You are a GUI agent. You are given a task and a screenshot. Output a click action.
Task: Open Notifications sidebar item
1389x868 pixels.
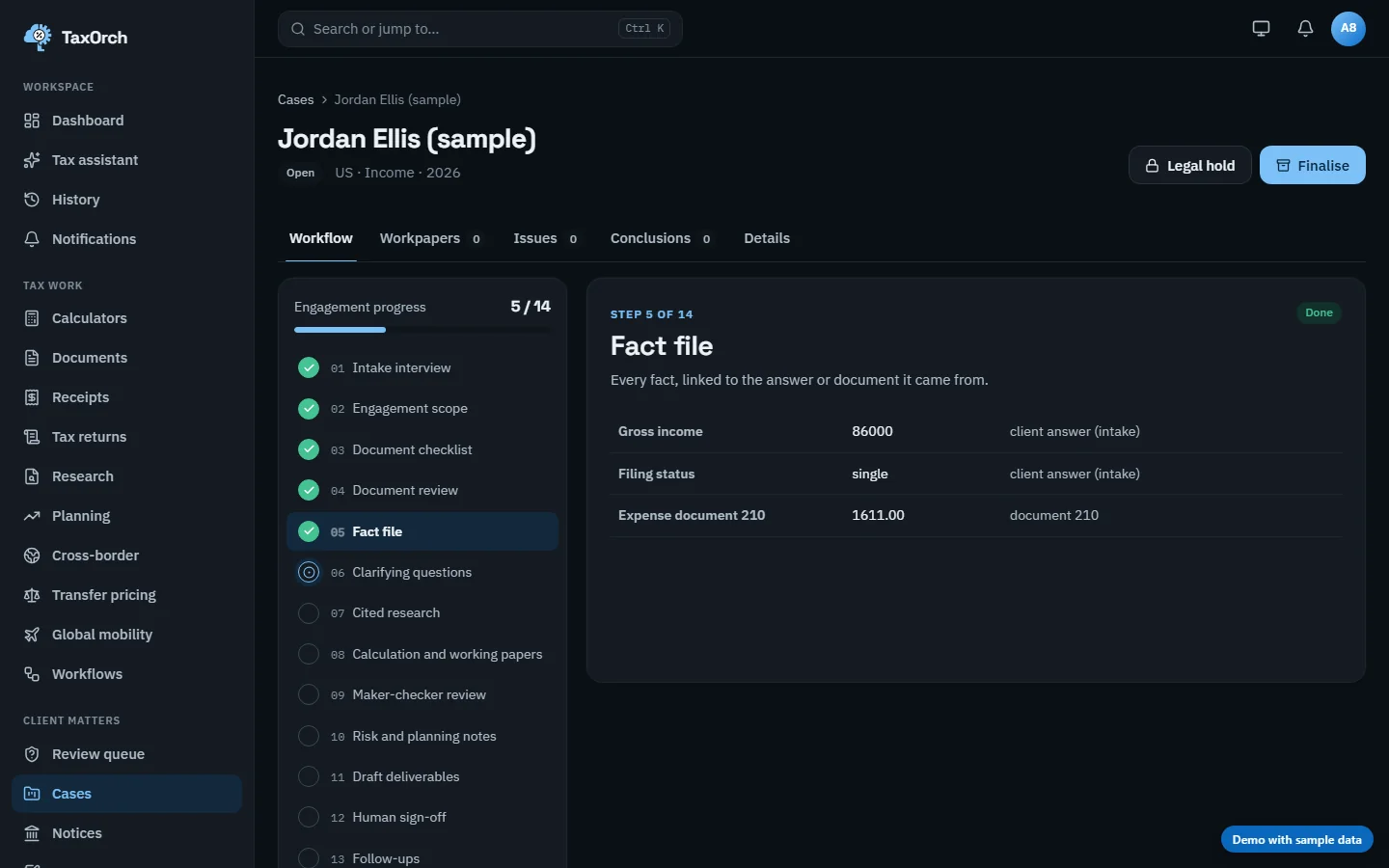[x=126, y=239]
